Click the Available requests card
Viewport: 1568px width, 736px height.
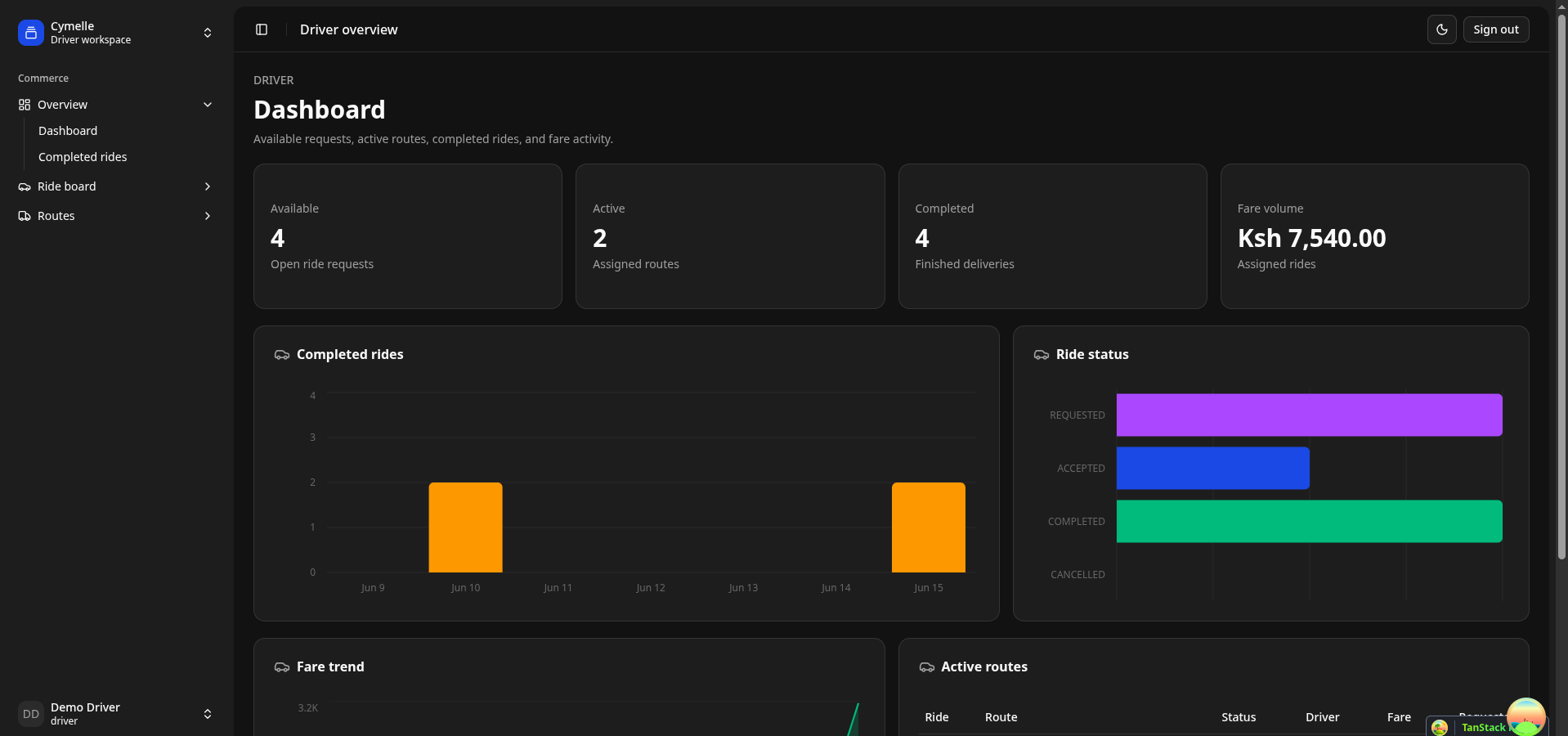point(408,236)
